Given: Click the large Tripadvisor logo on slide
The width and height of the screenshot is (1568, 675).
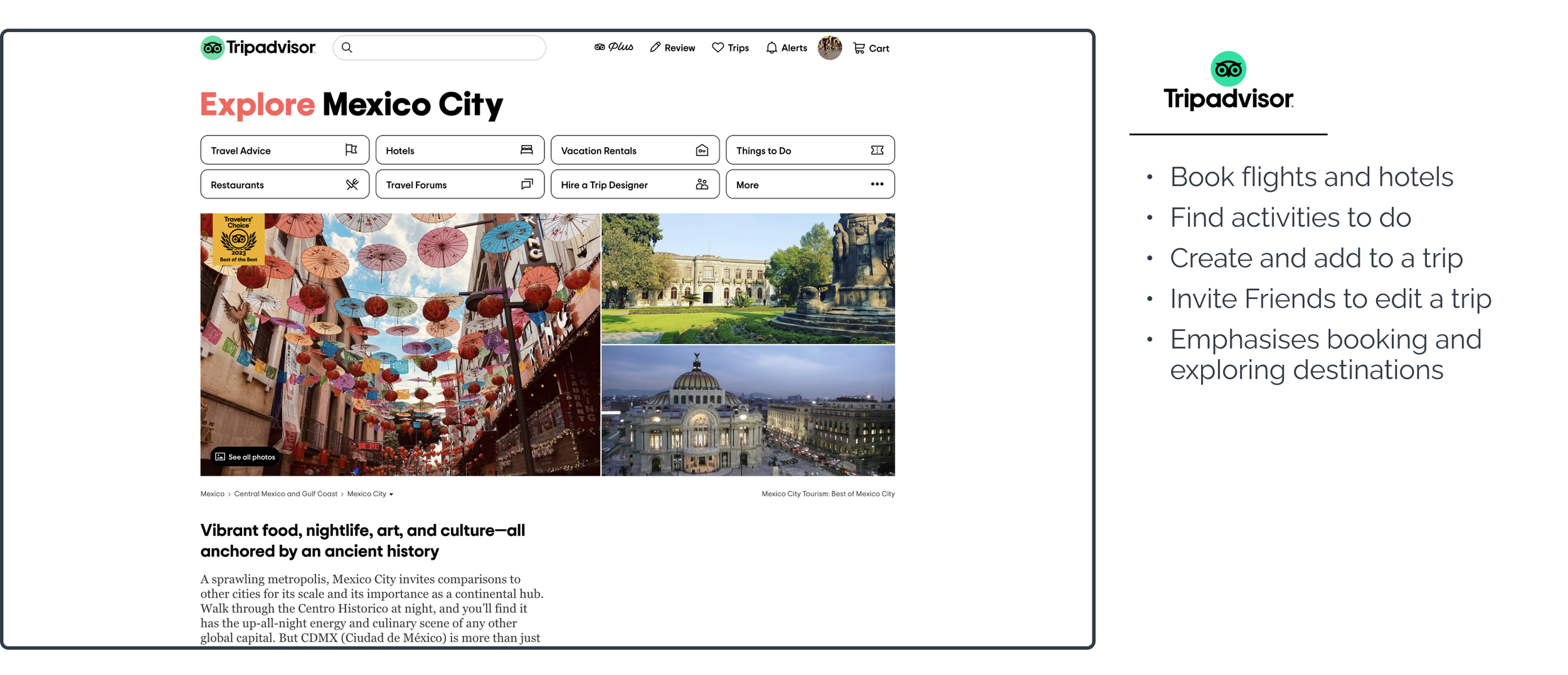Looking at the screenshot, I should coord(1228,81).
